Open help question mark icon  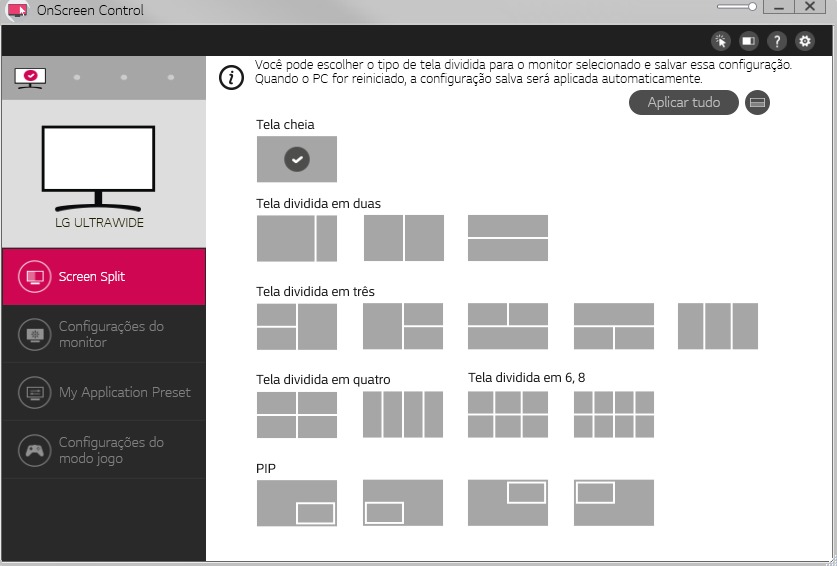tap(777, 41)
